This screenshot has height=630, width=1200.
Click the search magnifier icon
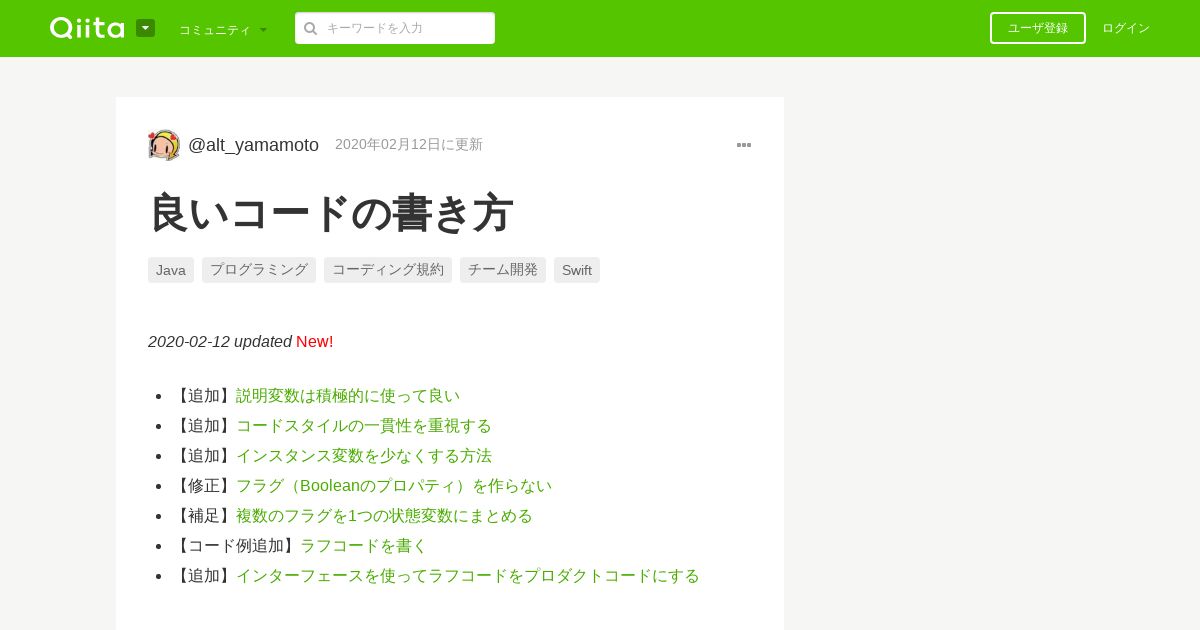[311, 28]
